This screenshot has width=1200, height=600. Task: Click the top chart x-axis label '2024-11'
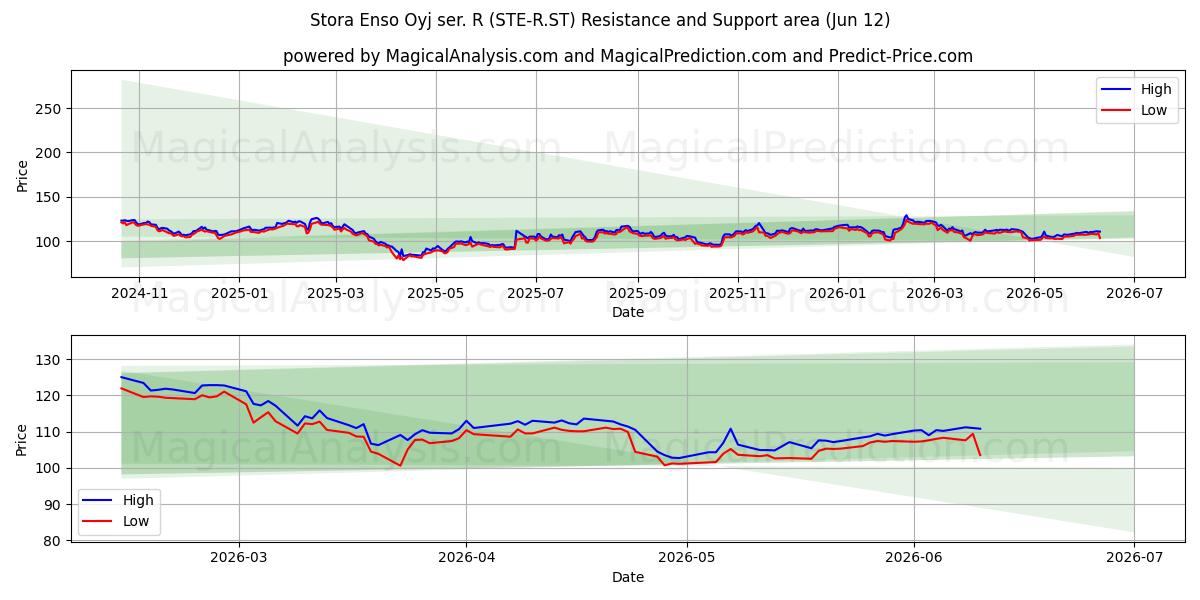tap(138, 293)
